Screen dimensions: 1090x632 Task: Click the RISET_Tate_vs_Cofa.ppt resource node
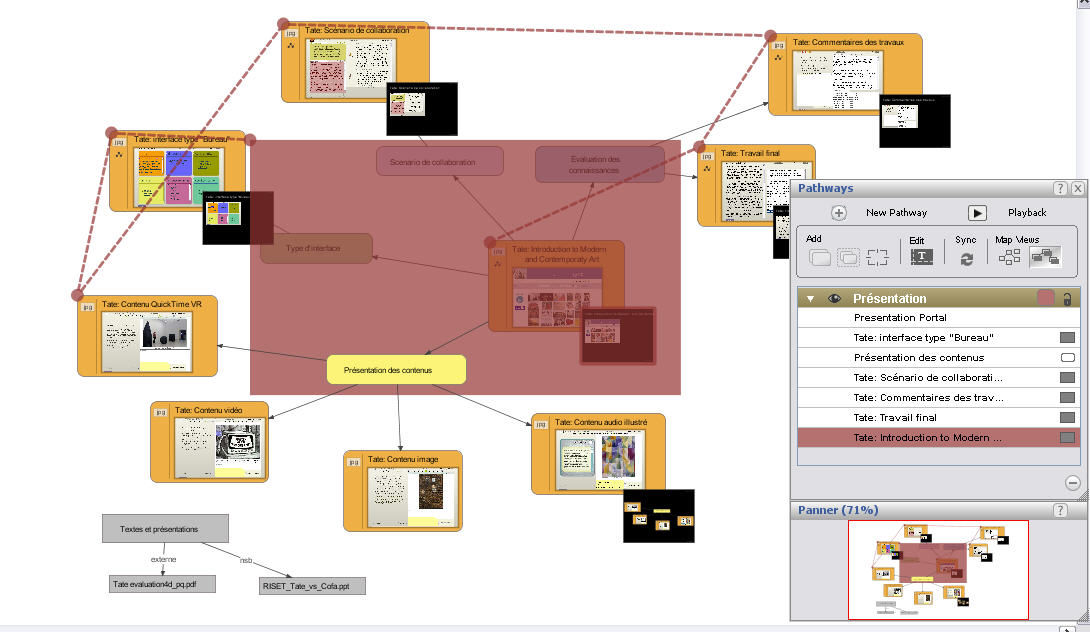[x=311, y=585]
